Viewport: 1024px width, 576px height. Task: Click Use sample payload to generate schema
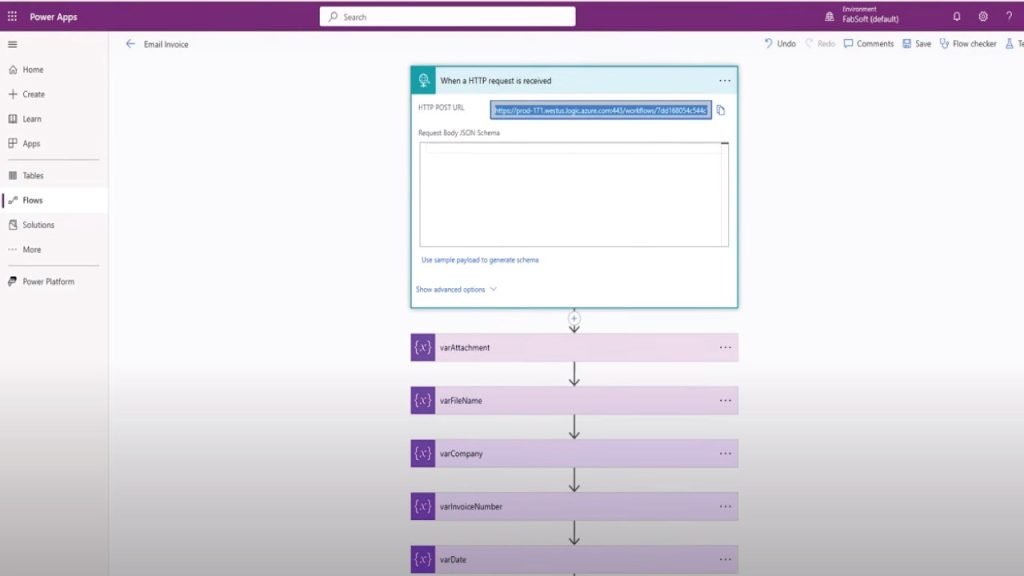480,260
